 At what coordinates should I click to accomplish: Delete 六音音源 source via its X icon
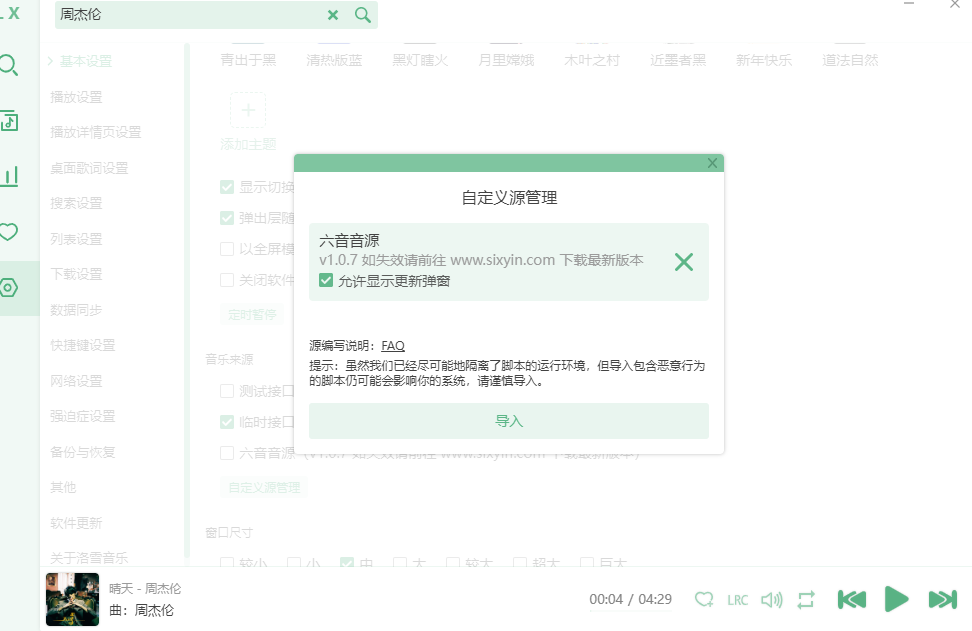684,262
